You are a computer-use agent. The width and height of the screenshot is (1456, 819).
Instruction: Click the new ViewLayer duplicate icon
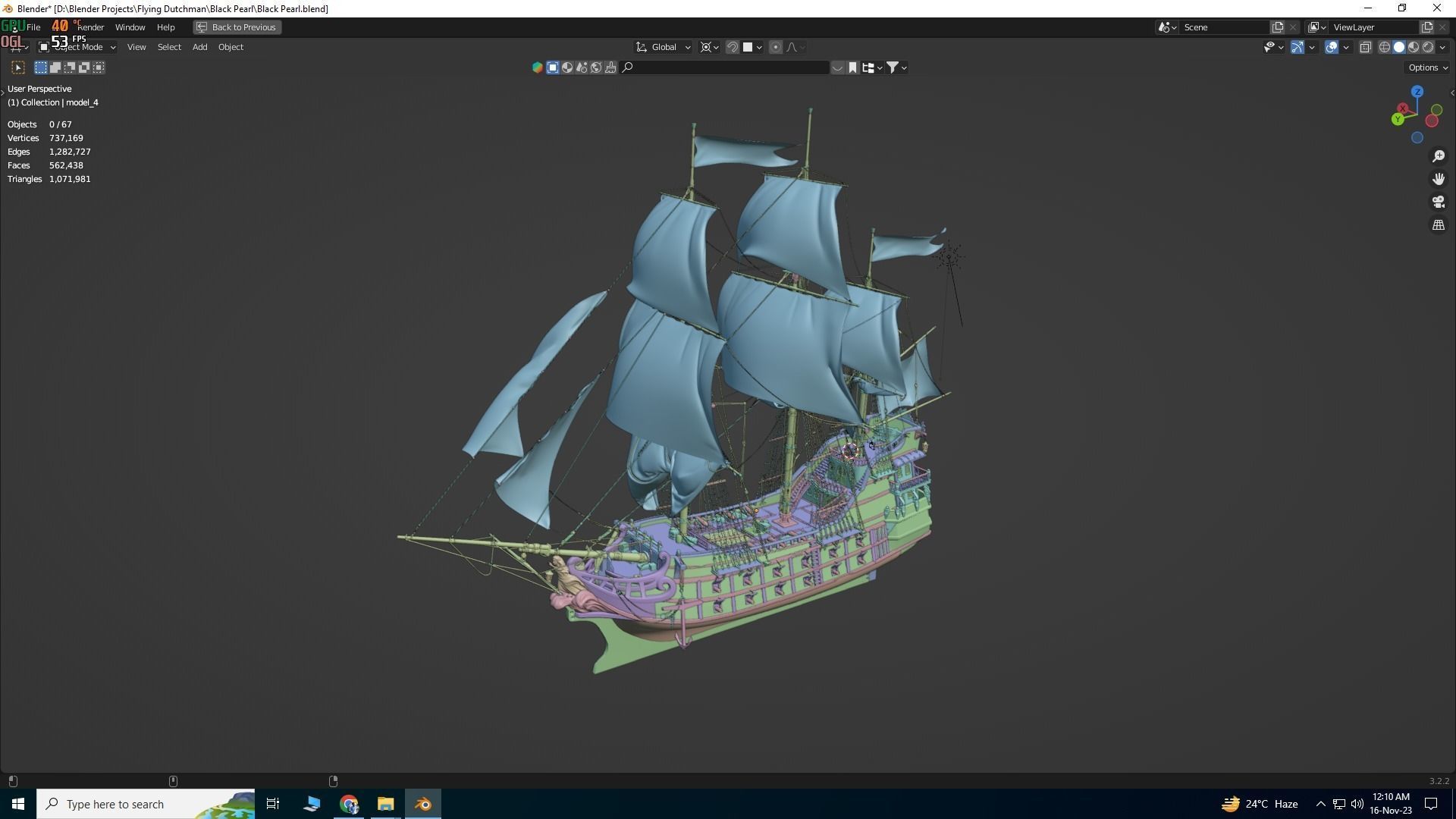coord(1427,27)
